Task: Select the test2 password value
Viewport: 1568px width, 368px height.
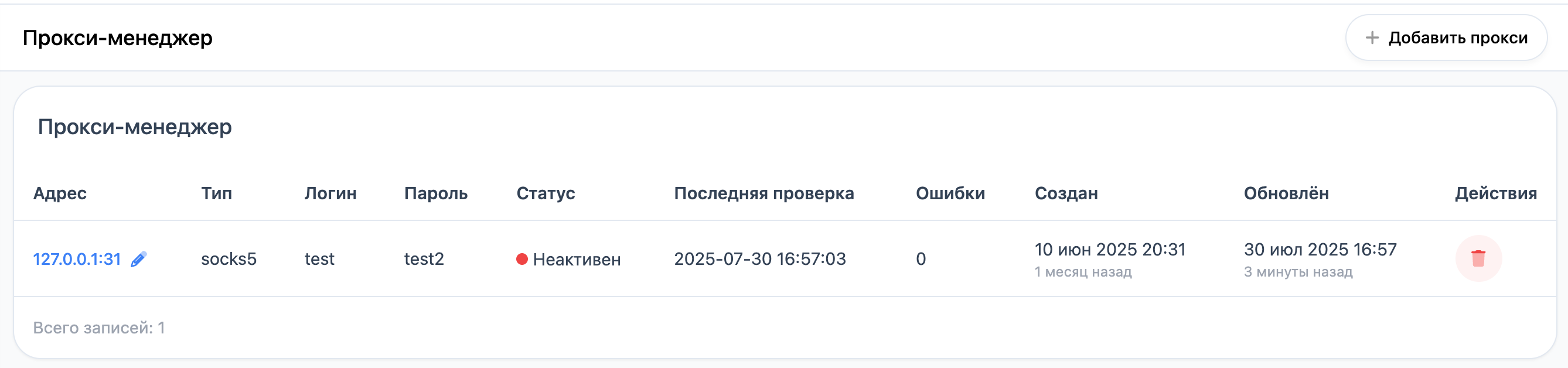Action: [x=424, y=259]
